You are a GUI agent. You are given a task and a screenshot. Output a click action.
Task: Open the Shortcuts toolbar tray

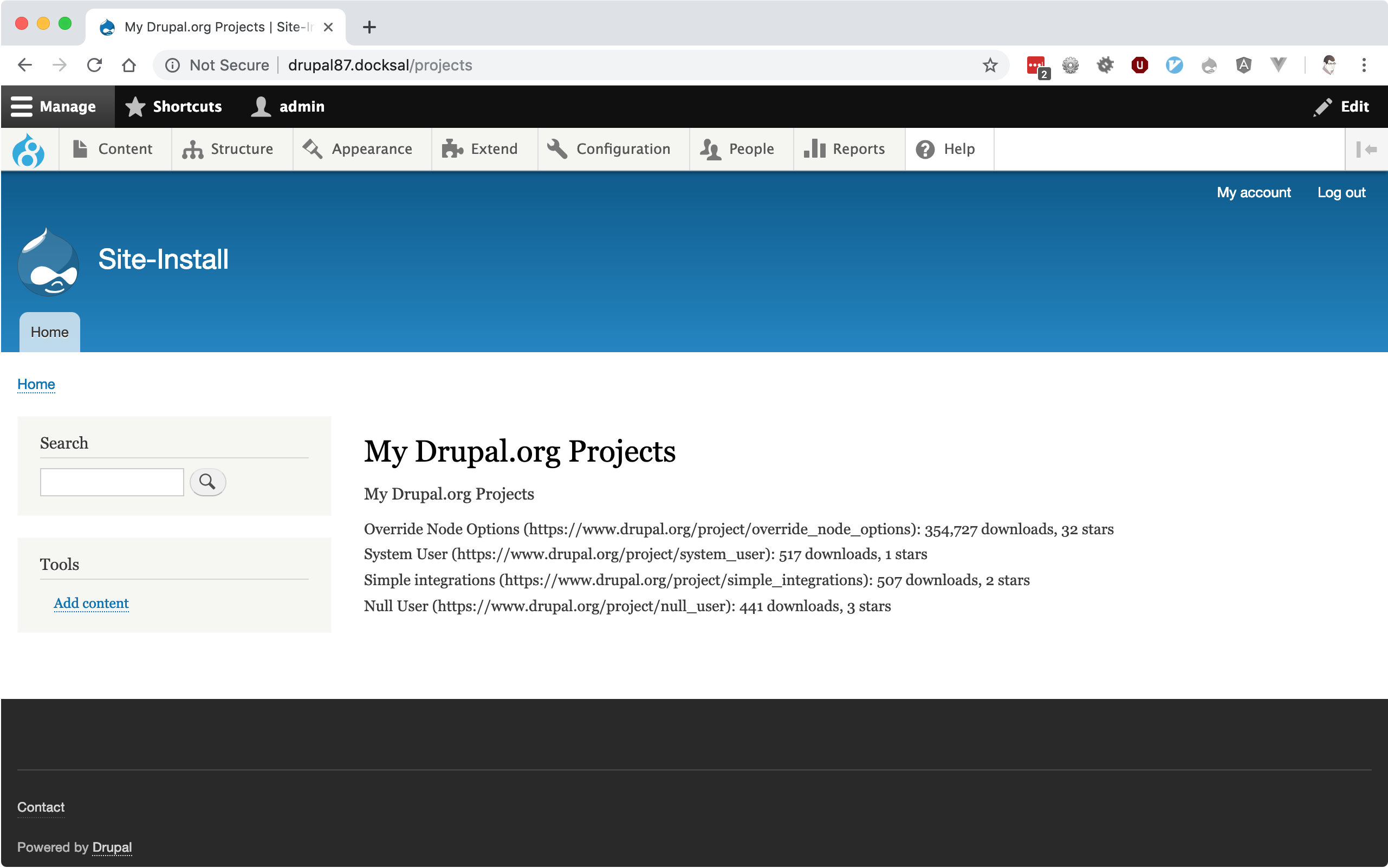[x=174, y=107]
